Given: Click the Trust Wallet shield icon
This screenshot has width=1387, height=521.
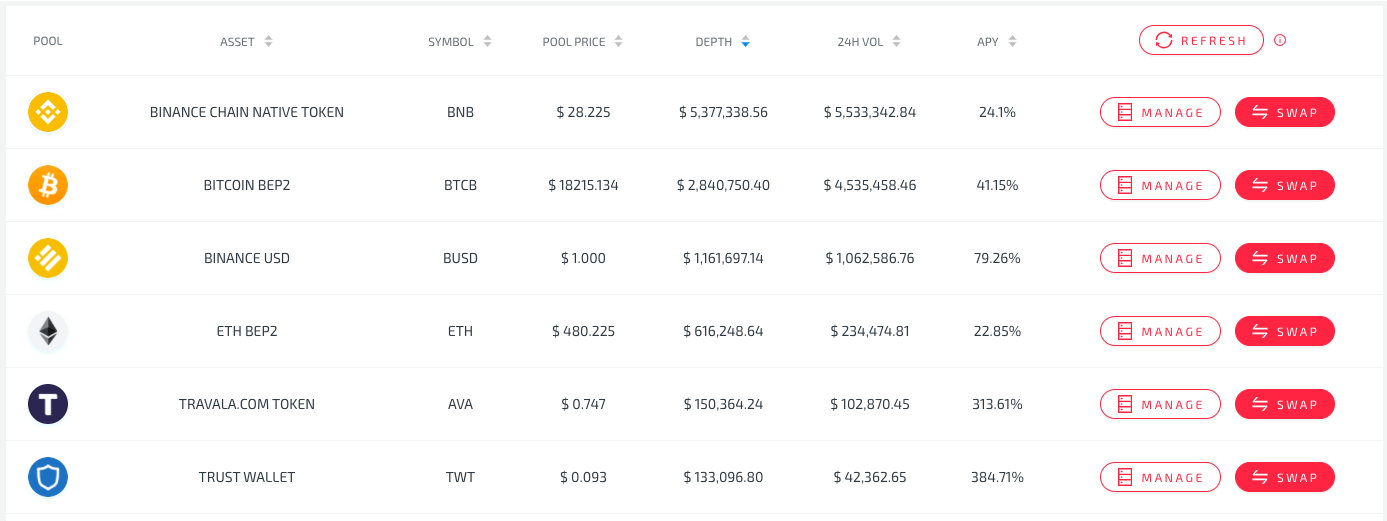Looking at the screenshot, I should pyautogui.click(x=48, y=477).
